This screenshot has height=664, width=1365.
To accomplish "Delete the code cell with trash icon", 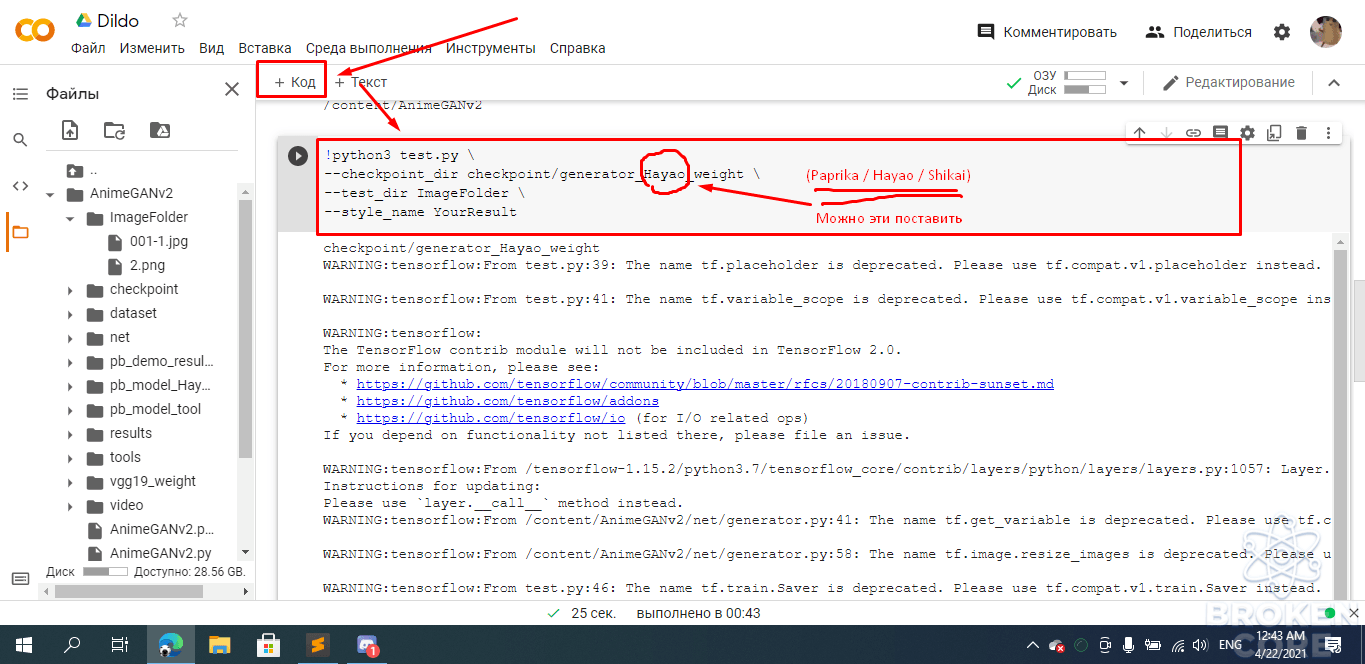I will (1301, 132).
